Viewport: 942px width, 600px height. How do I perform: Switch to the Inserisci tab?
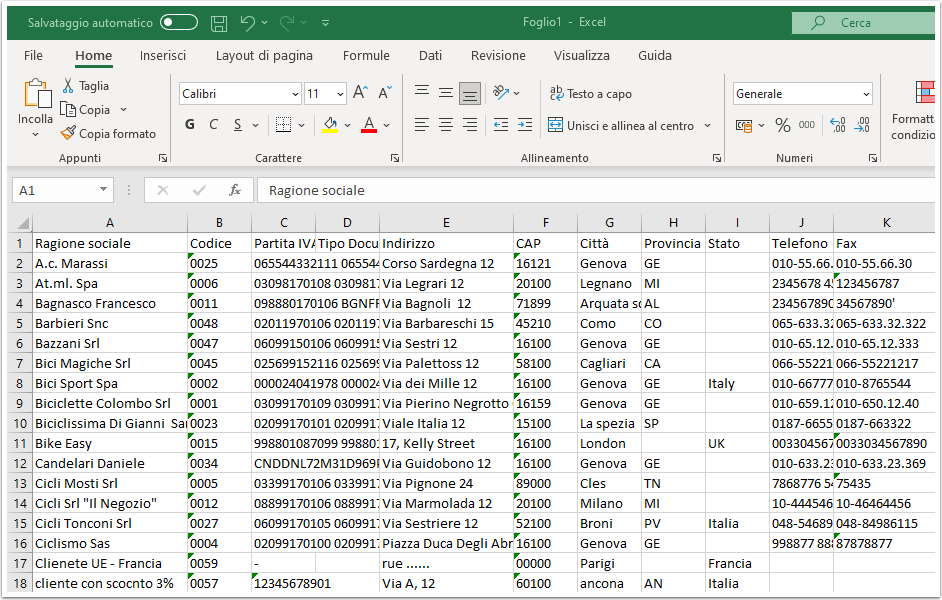tap(162, 55)
